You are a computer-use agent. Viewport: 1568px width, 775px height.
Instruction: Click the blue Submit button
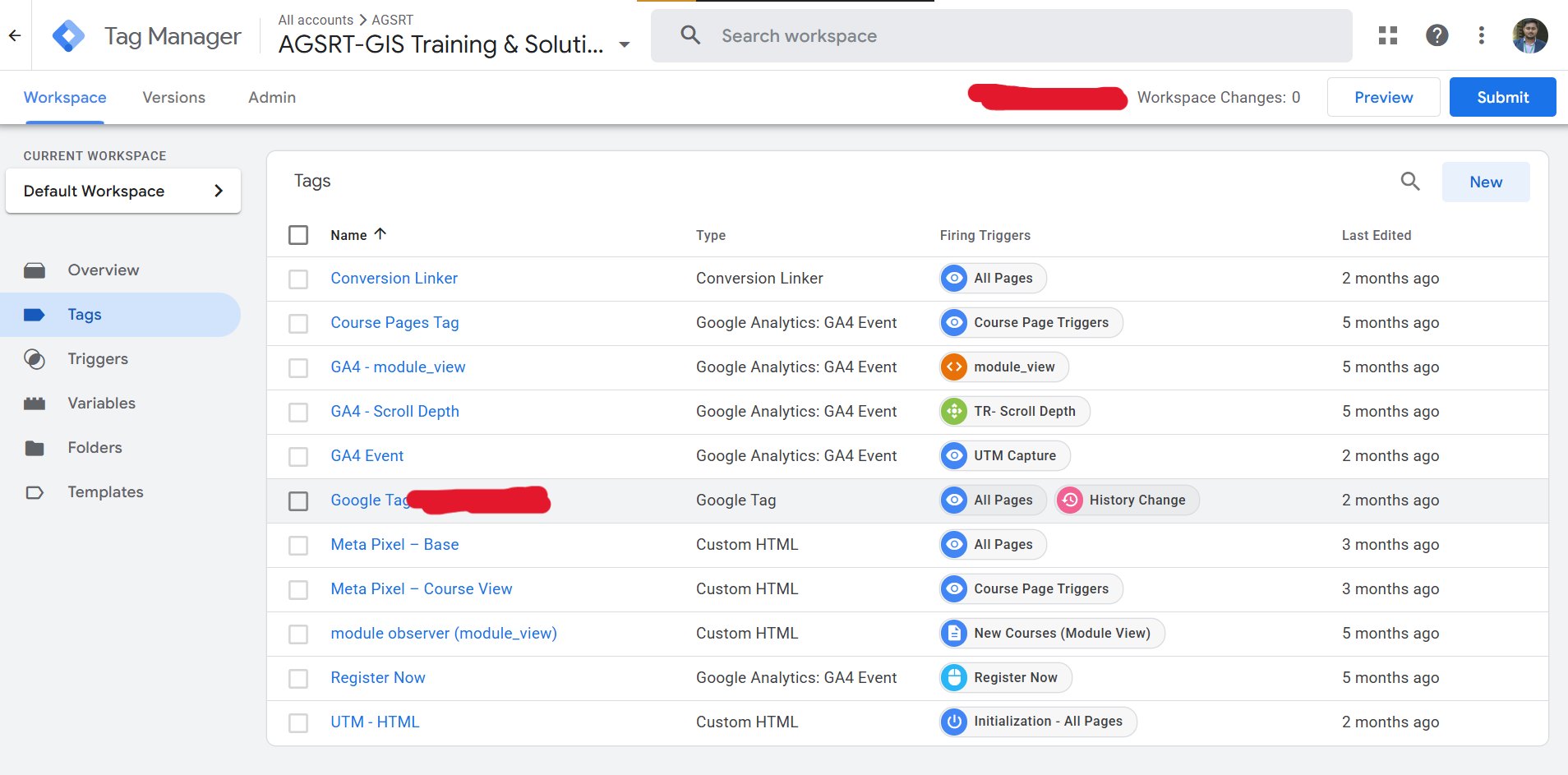pyautogui.click(x=1503, y=97)
